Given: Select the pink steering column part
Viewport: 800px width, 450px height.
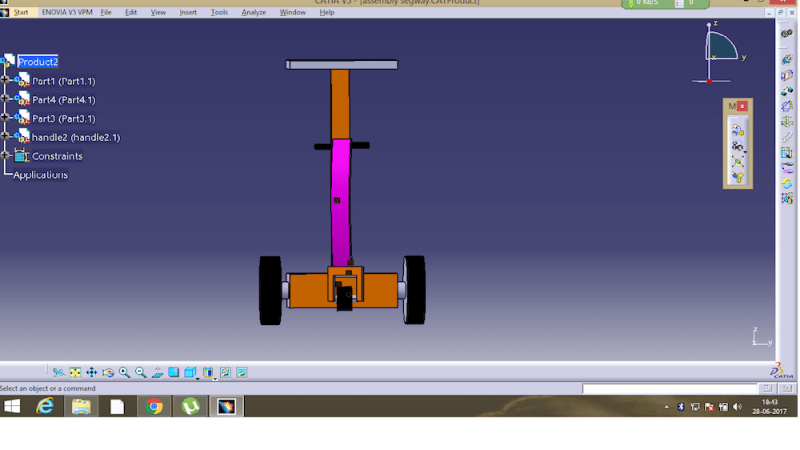Looking at the screenshot, I should 341,202.
